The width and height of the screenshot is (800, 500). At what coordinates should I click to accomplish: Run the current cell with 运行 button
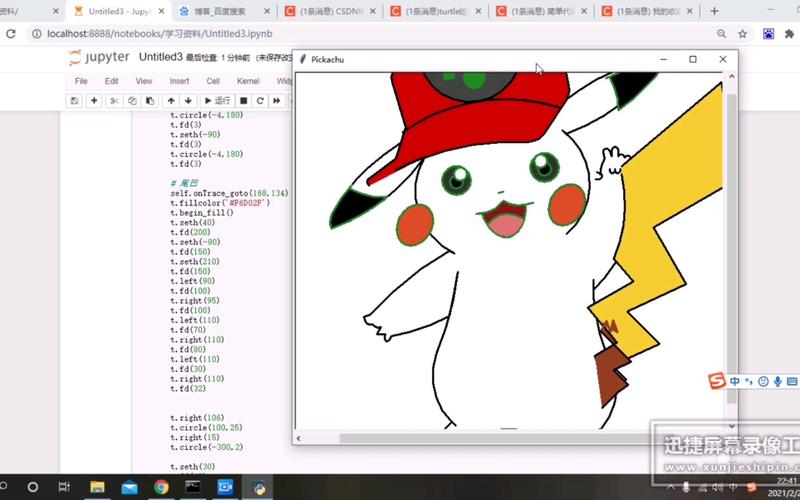[217, 101]
